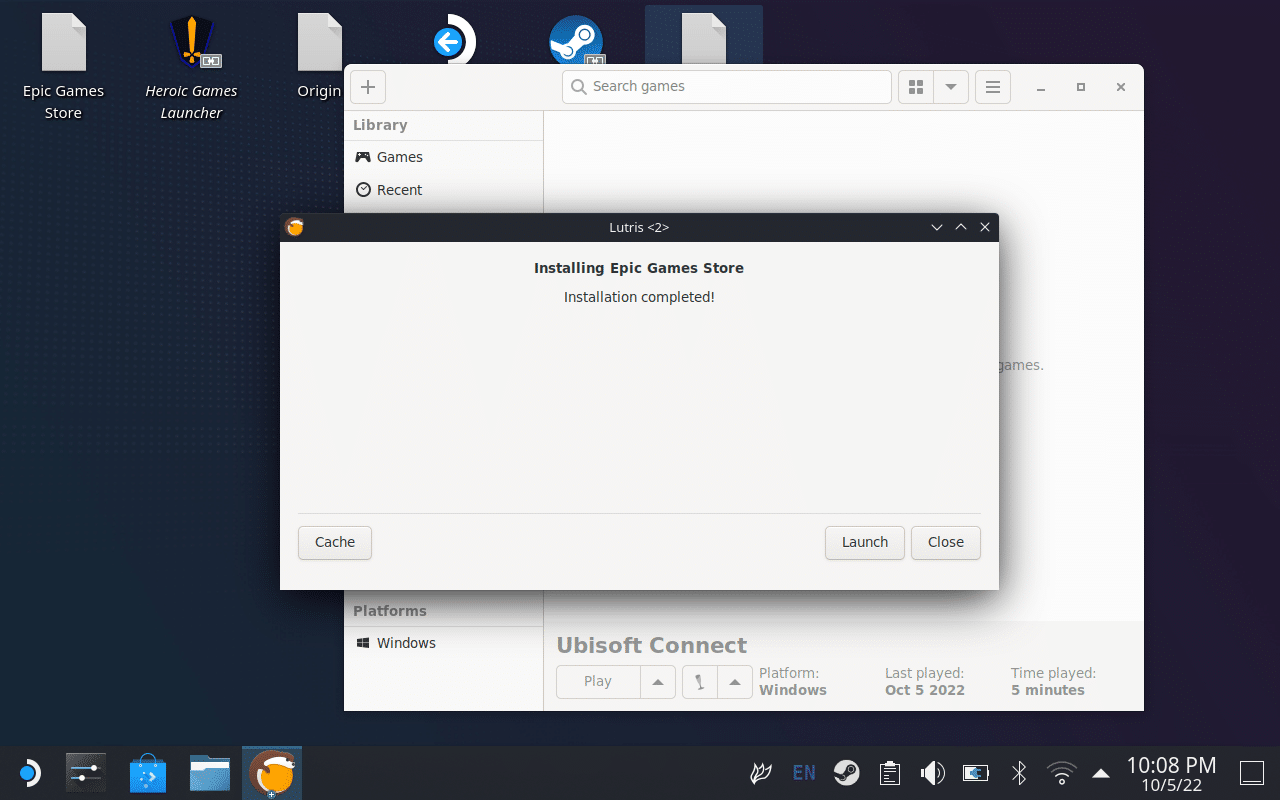1280x800 pixels.
Task: Open System Settings from taskbar
Action: point(86,773)
